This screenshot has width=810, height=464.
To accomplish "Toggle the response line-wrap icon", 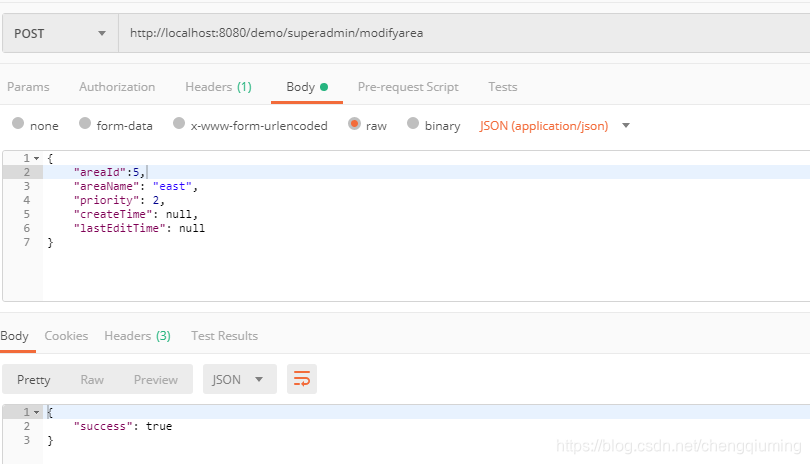I will 302,379.
